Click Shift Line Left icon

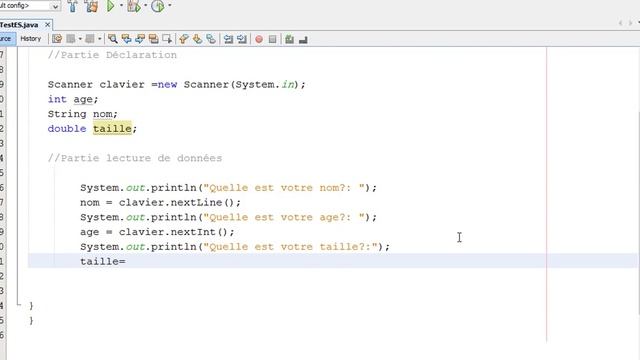point(228,39)
